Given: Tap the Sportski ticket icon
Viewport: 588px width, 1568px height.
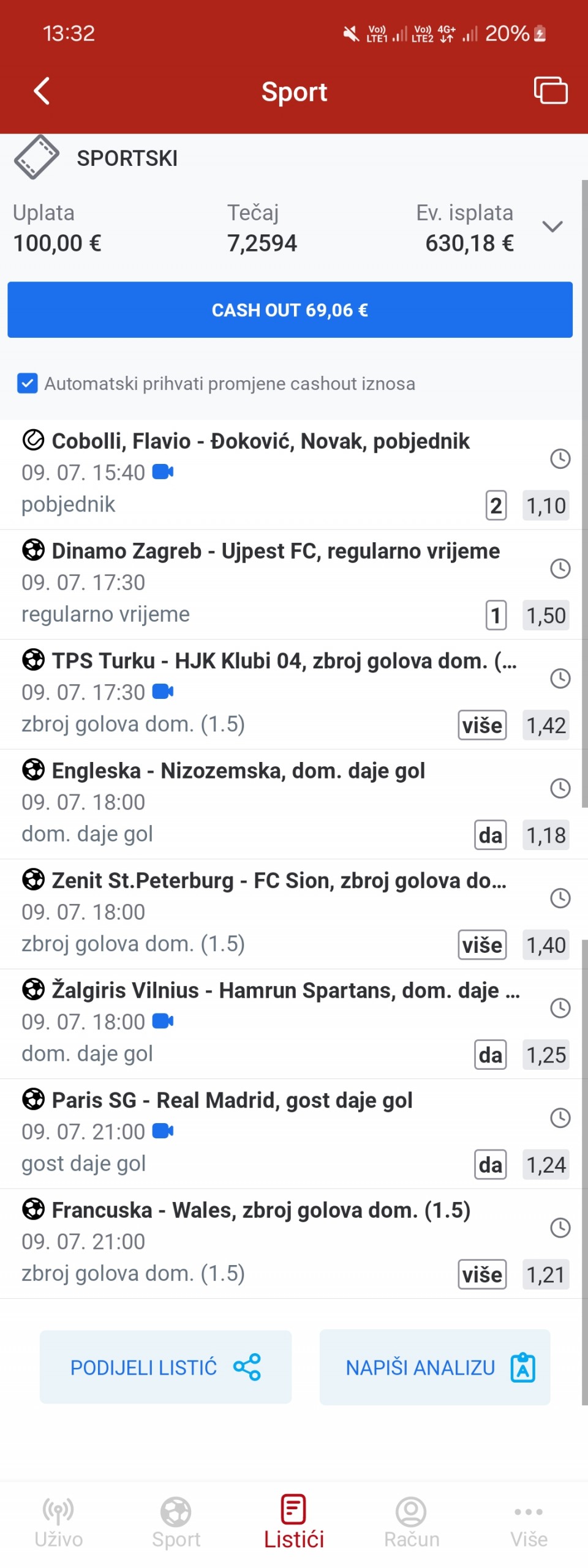Looking at the screenshot, I should pos(36,157).
